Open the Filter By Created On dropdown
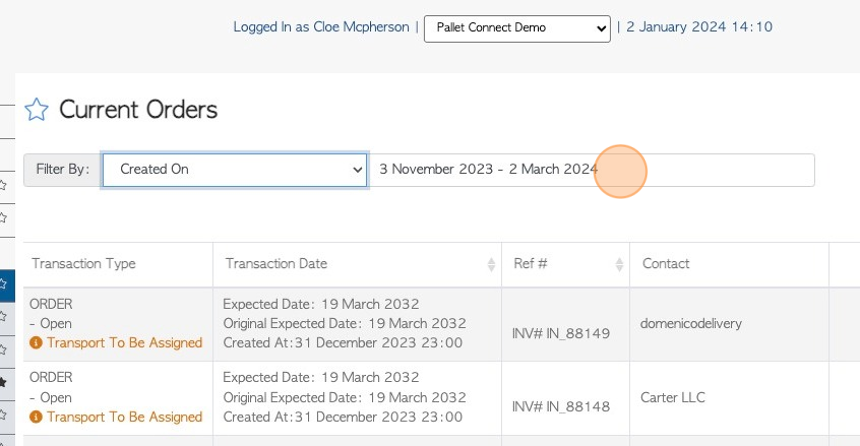 [x=235, y=170]
